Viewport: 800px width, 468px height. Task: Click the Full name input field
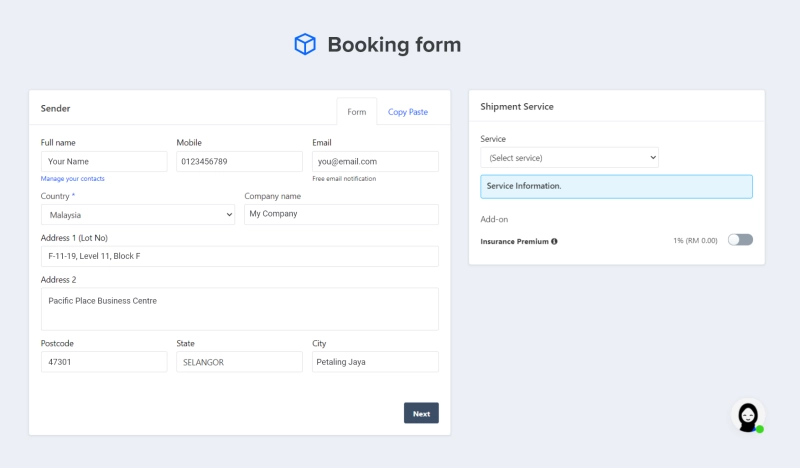104,161
